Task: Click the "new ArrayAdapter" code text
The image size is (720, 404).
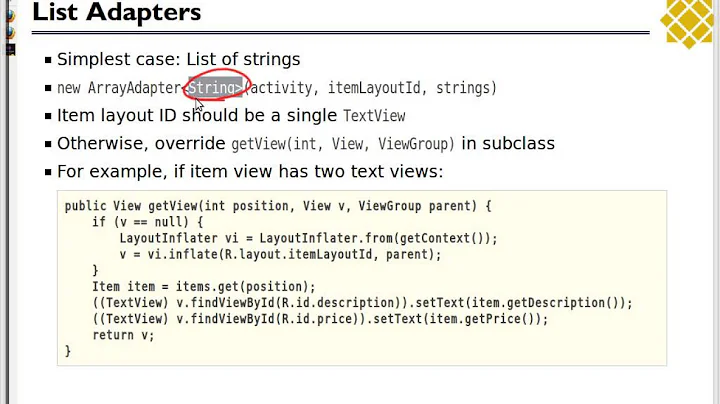Action: (x=120, y=88)
